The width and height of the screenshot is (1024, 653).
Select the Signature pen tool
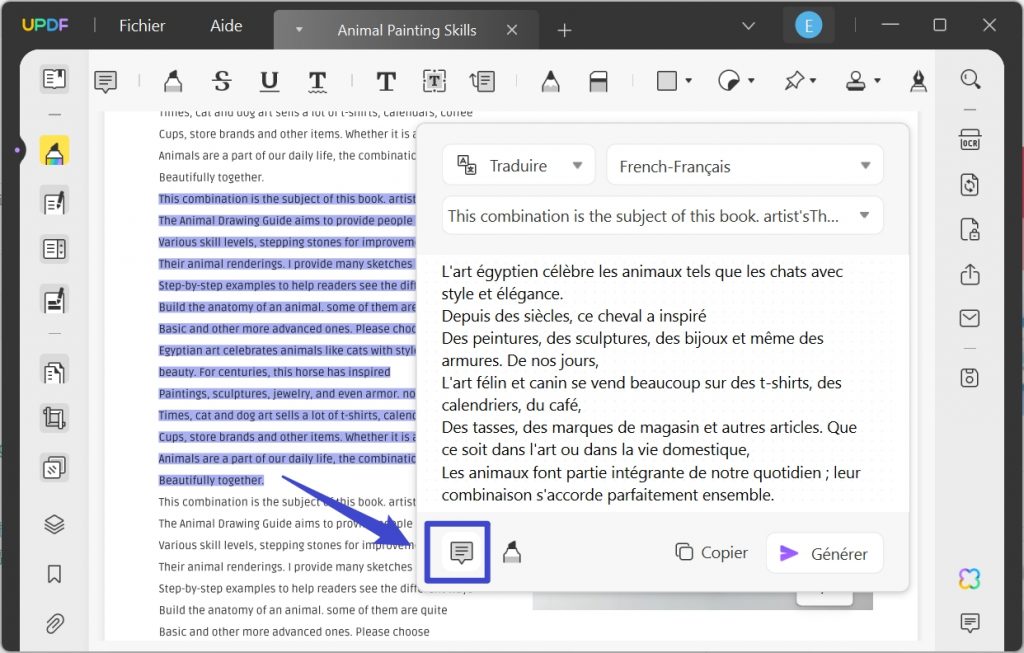coord(918,81)
